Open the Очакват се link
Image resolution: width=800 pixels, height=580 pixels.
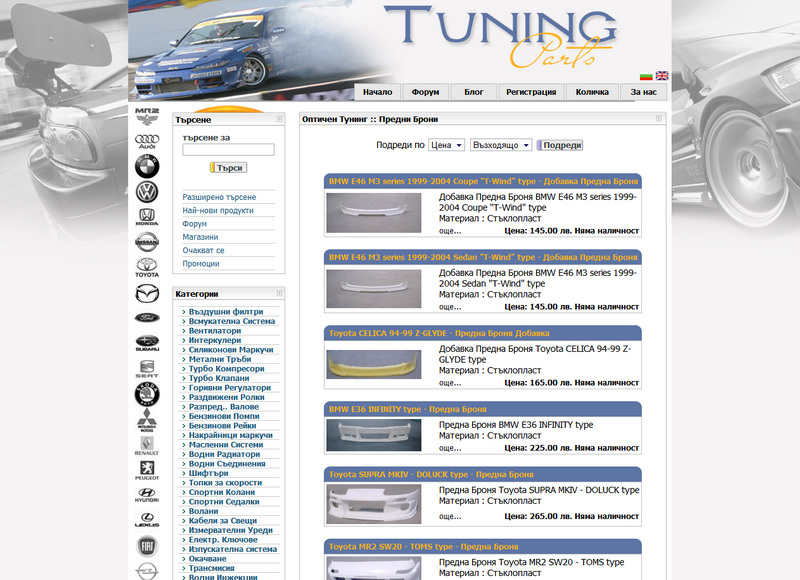click(x=204, y=250)
